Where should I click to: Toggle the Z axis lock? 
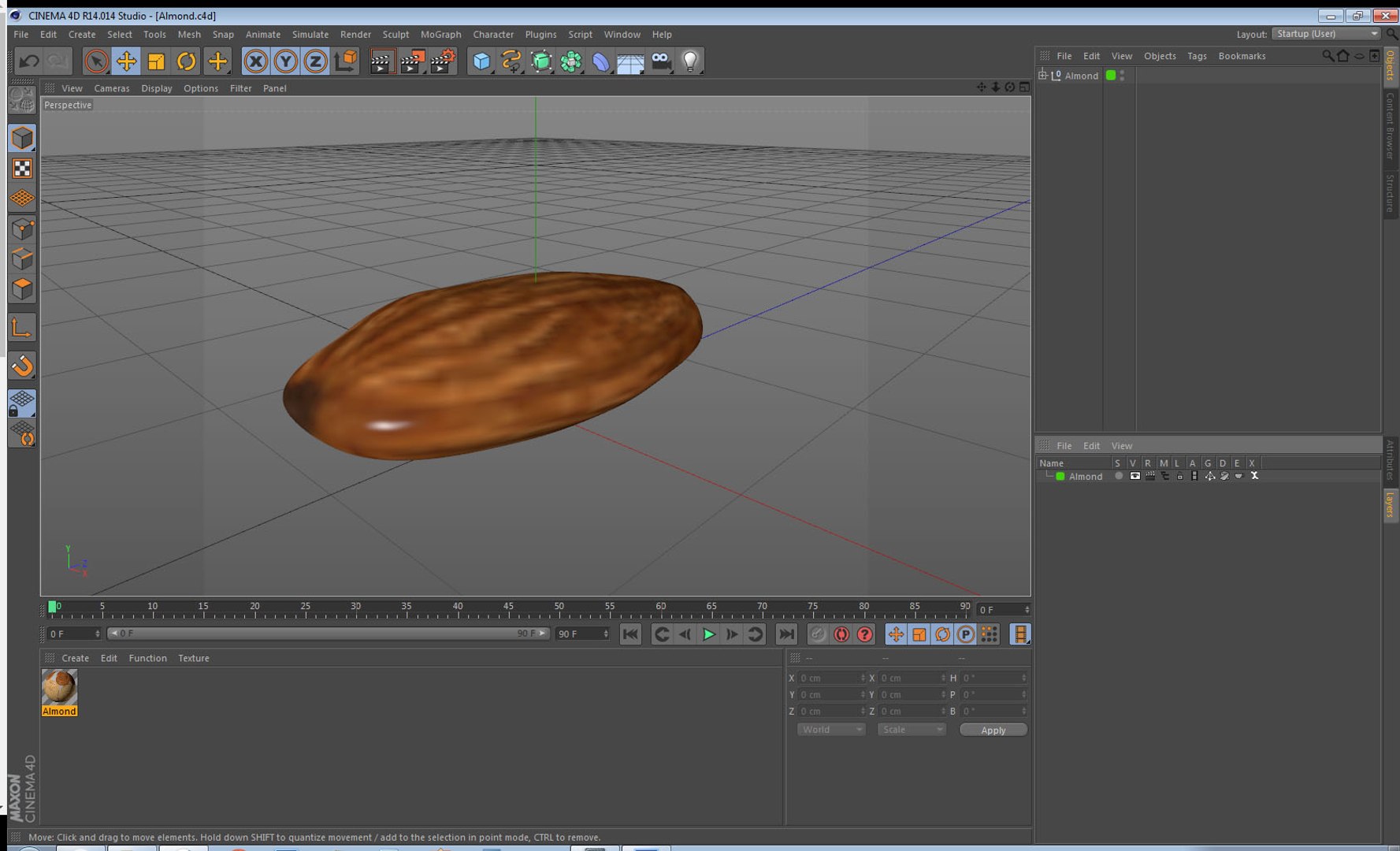315,61
